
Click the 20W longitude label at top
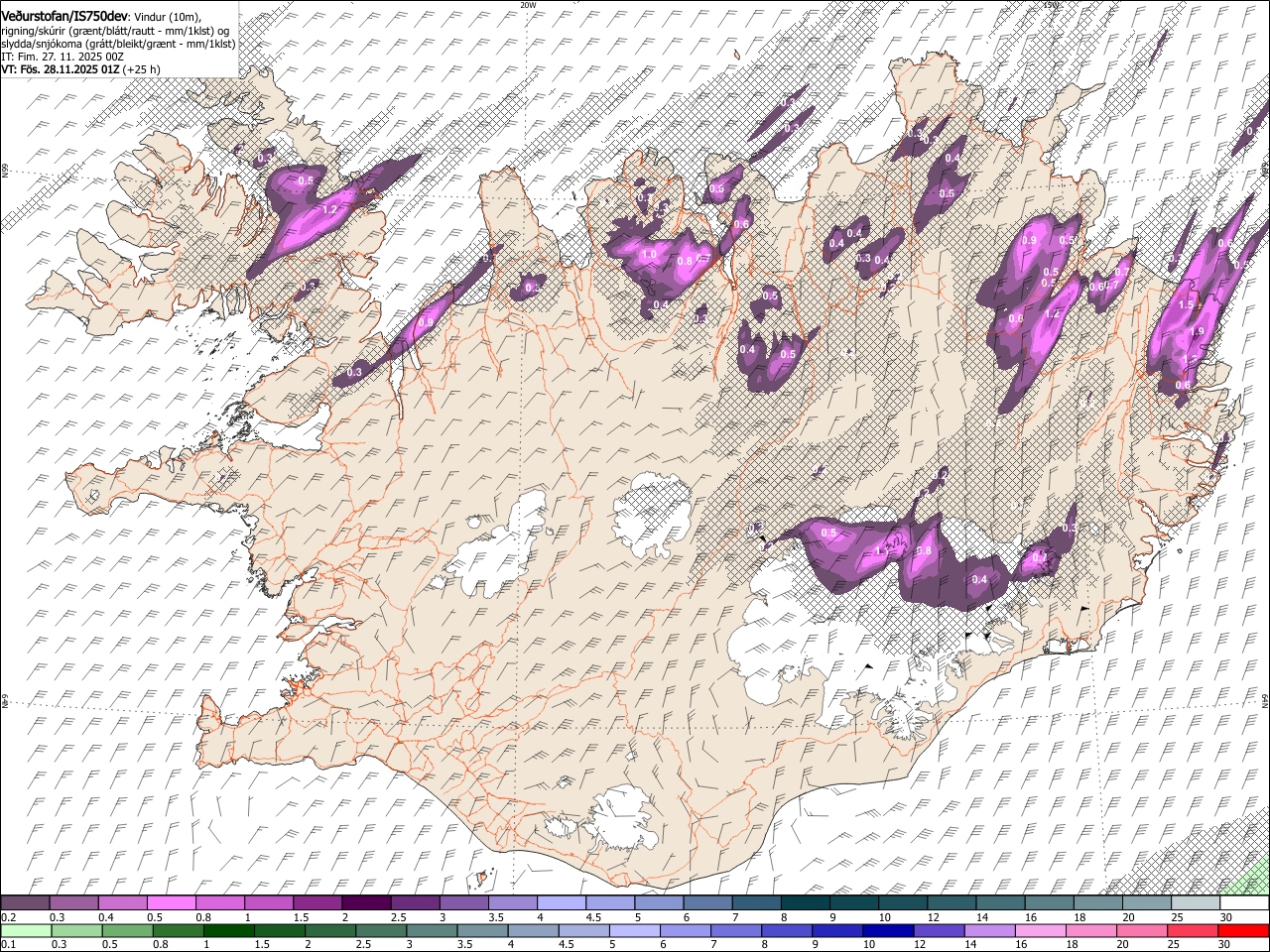tap(528, 5)
